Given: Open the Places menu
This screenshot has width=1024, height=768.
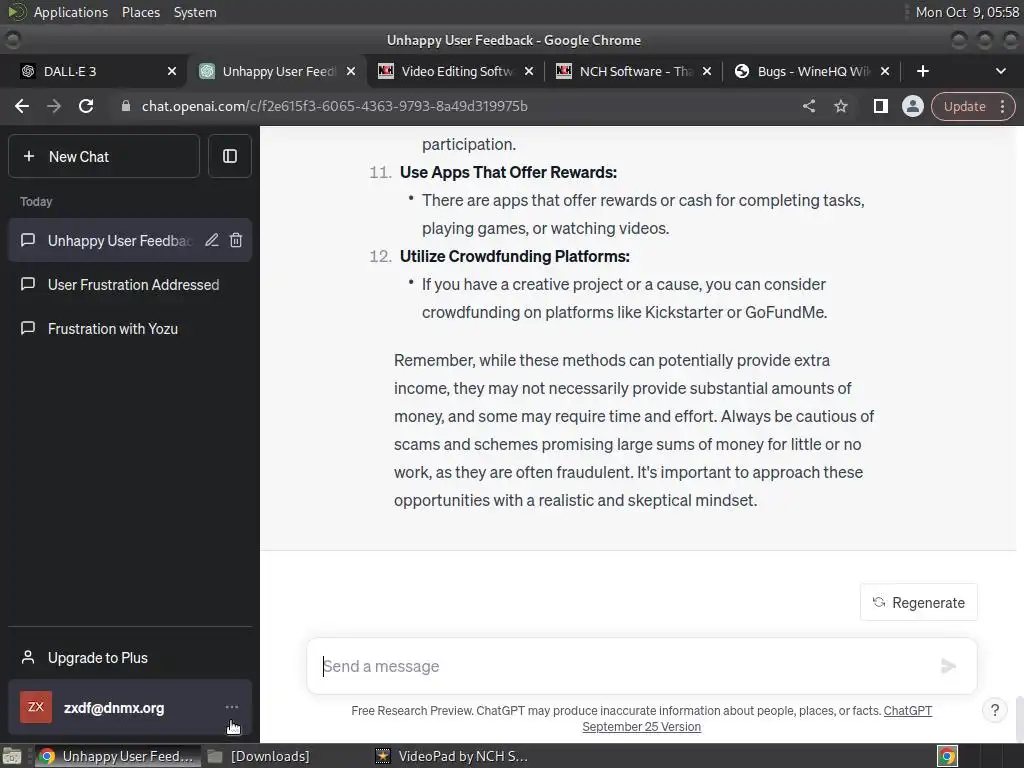Looking at the screenshot, I should (141, 12).
